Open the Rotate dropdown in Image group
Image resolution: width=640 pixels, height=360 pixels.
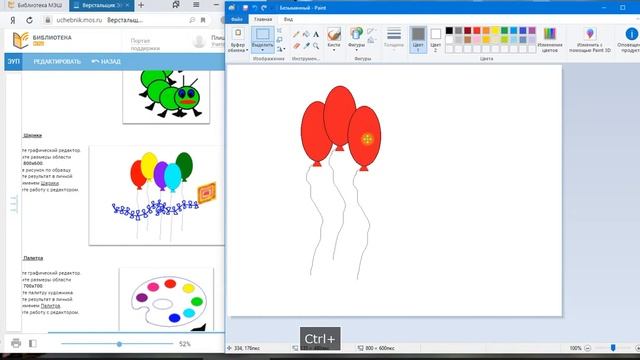point(281,49)
